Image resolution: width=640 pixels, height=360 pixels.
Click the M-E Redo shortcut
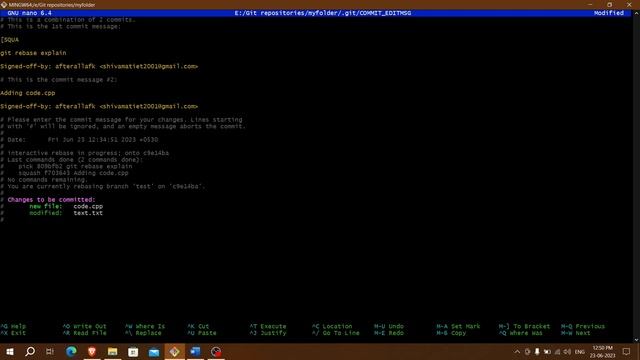point(389,333)
